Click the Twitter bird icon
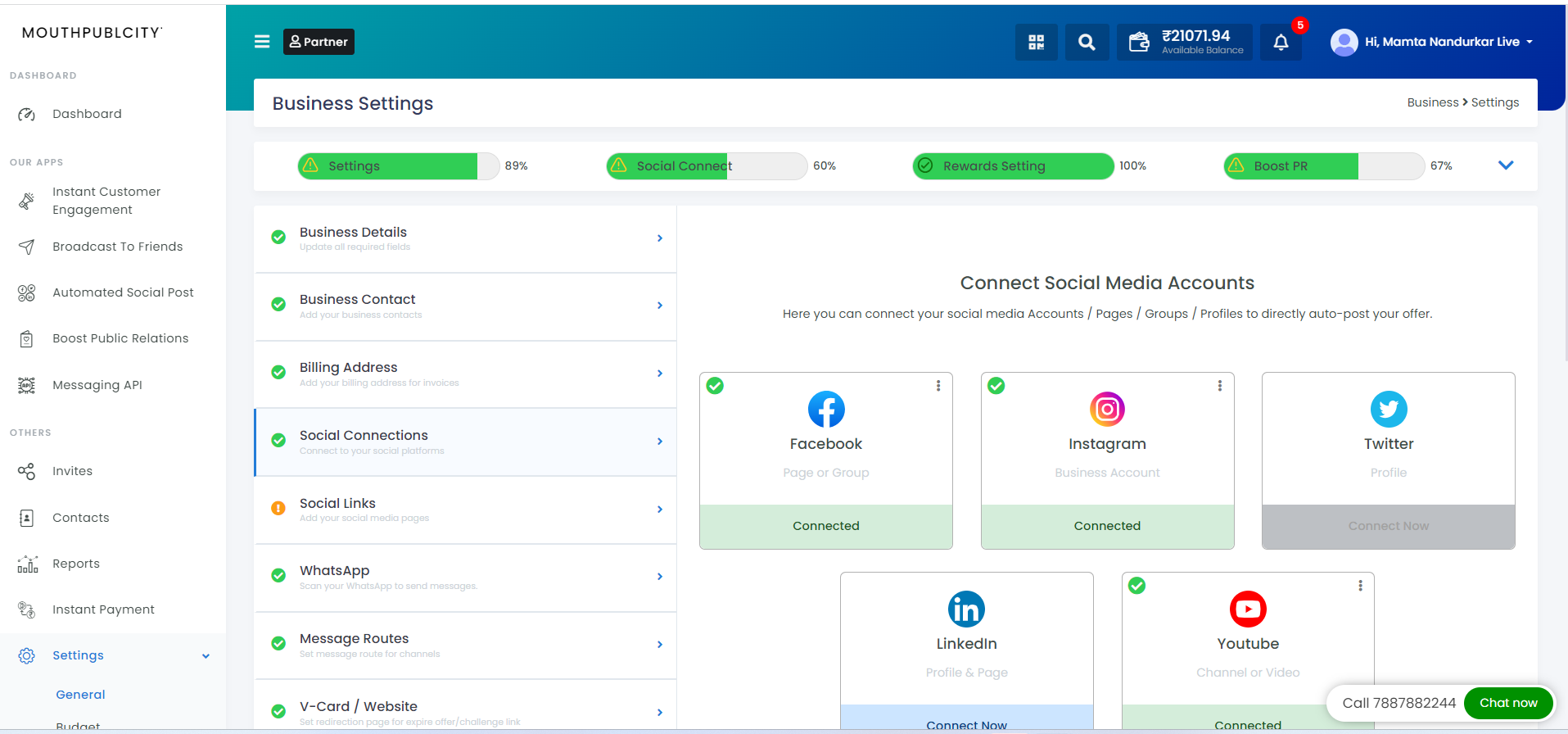Viewport: 1568px width, 734px height. click(1389, 409)
